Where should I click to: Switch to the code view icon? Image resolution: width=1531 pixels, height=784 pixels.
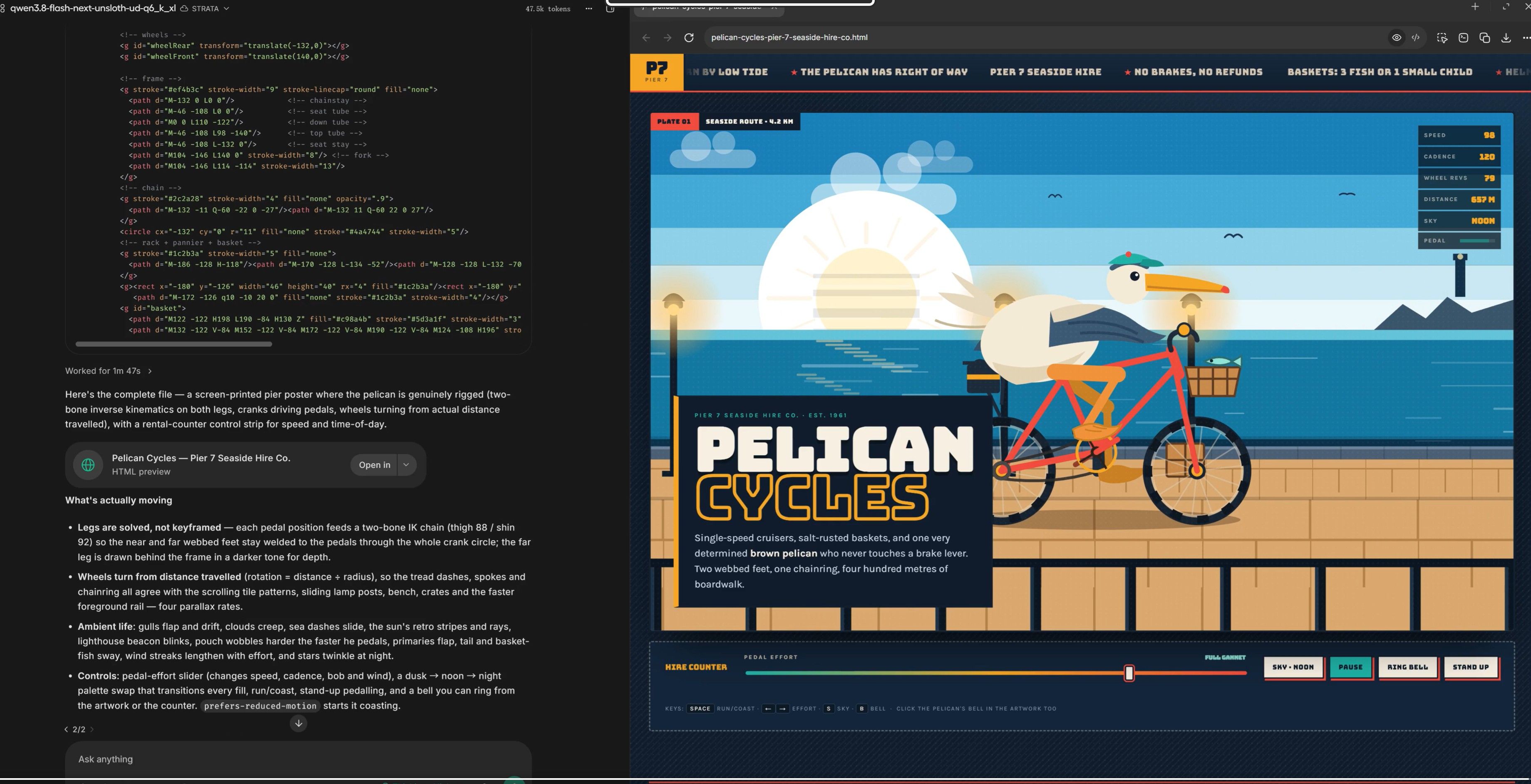tap(1416, 37)
